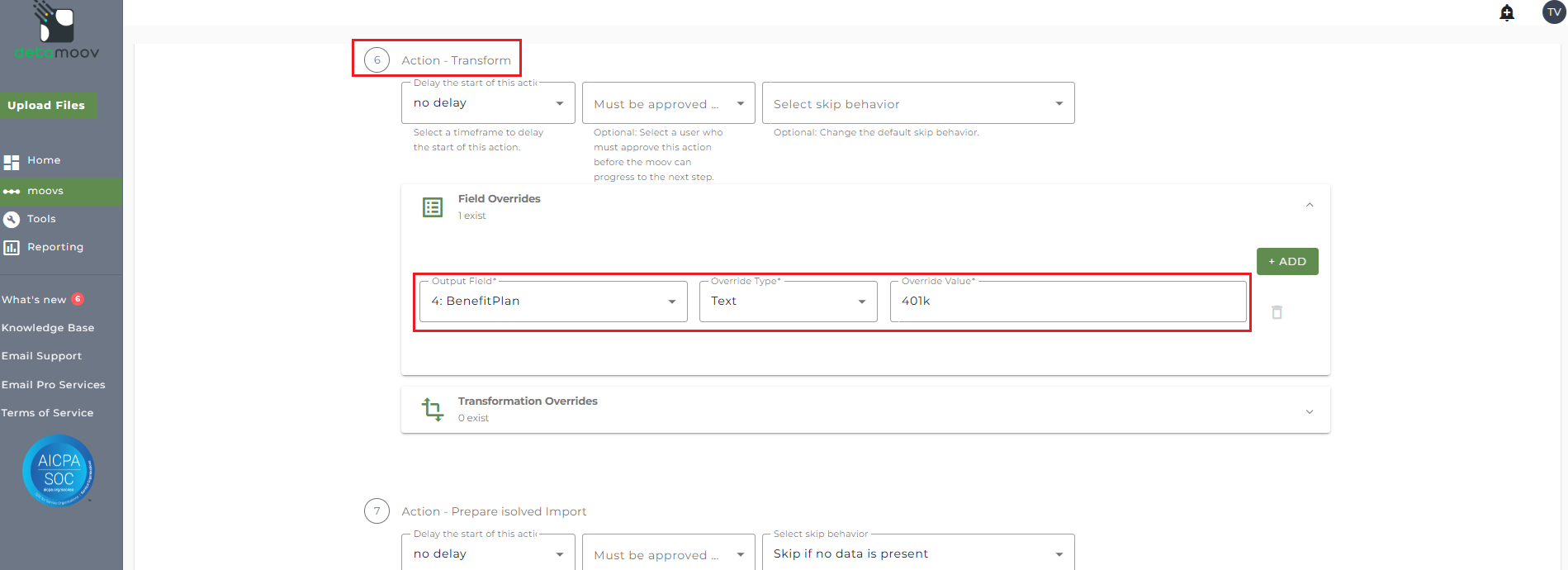The height and width of the screenshot is (570, 1568).
Task: Click the Override Value field containing 401k
Action: pos(1067,302)
